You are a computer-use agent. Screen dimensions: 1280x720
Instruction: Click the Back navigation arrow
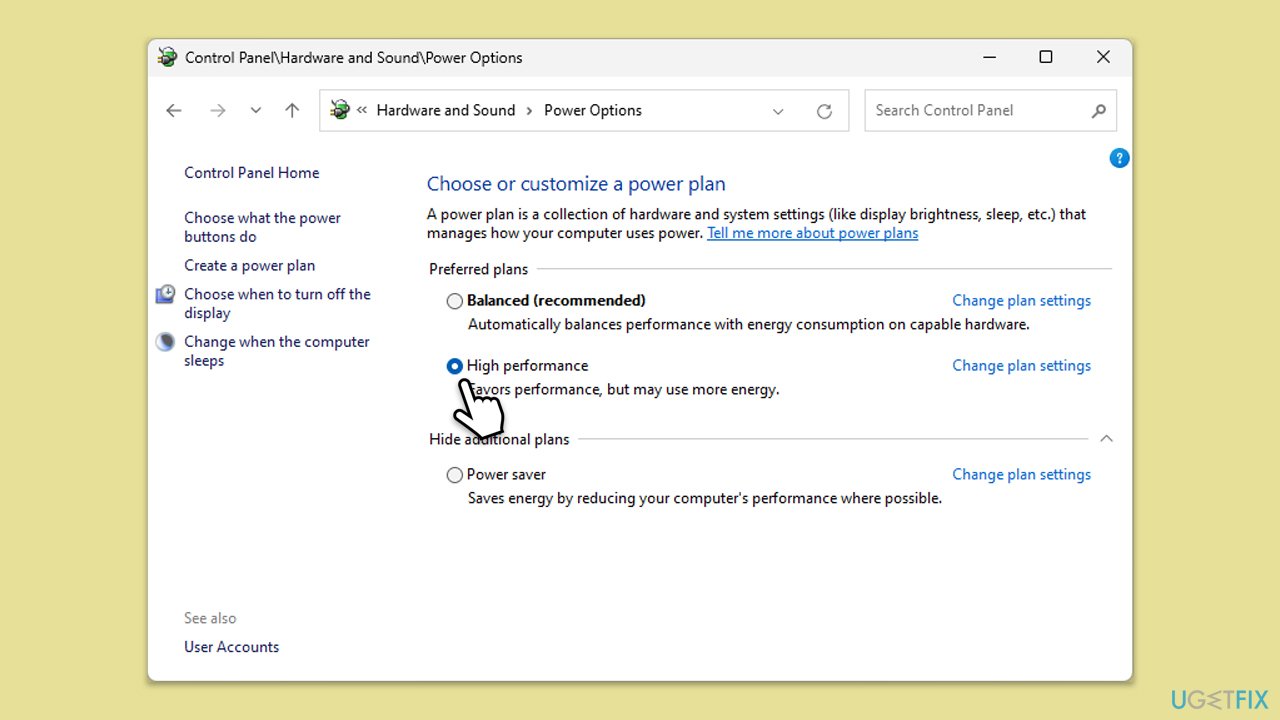[x=174, y=111]
